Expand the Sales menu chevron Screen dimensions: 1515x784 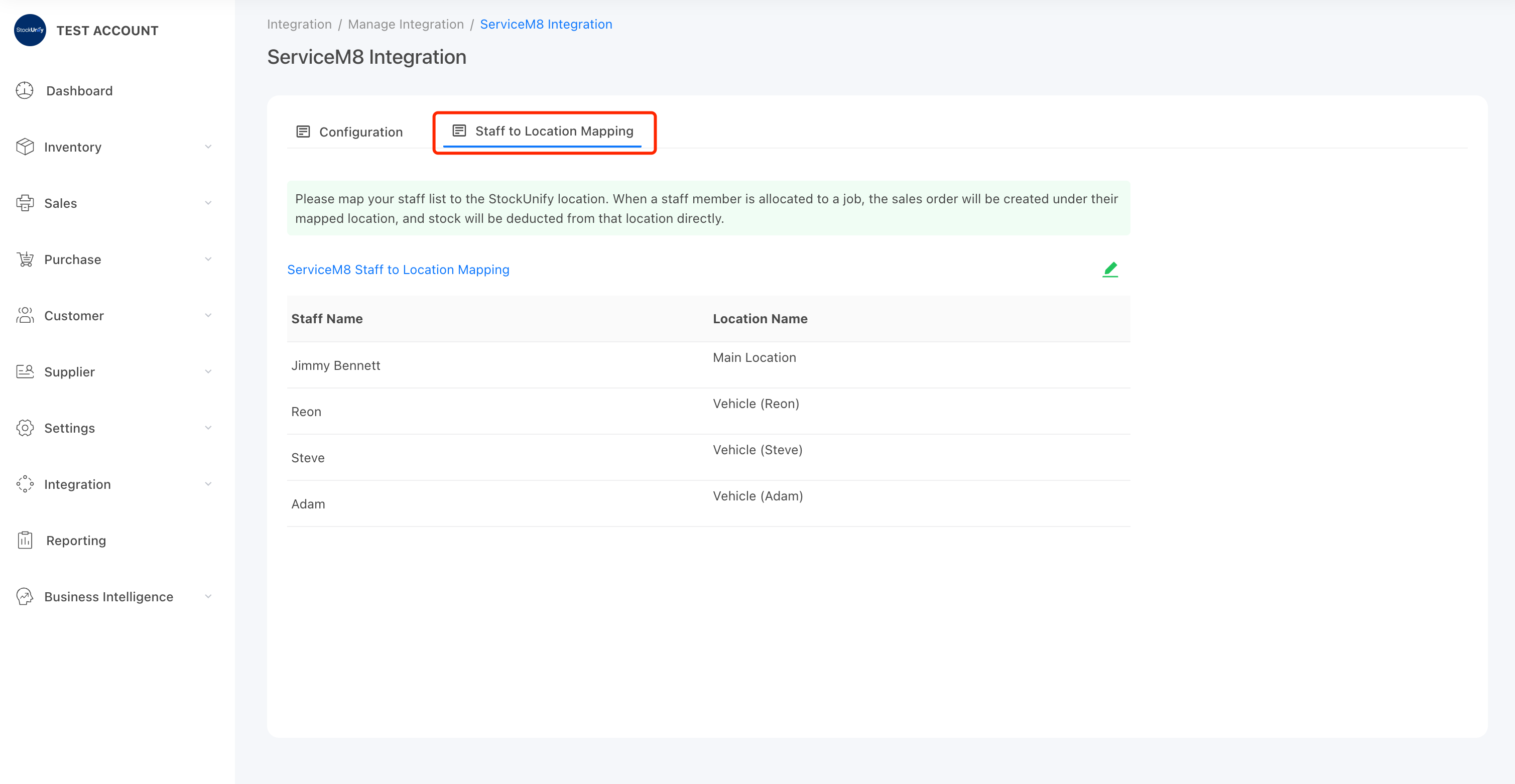click(208, 203)
